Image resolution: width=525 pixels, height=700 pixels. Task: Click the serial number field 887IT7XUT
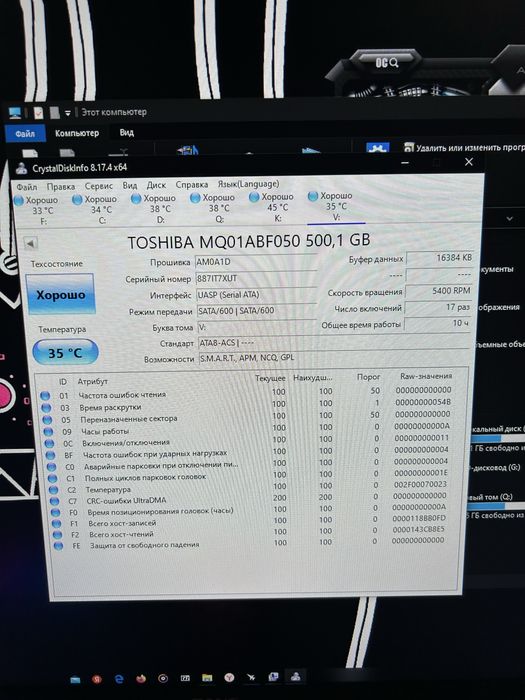[x=256, y=279]
